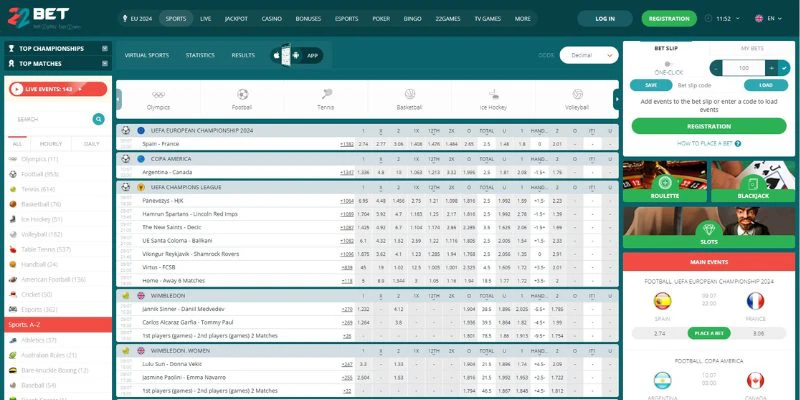The image size is (800, 400).
Task: Open the Roulette casino tile
Action: click(x=665, y=182)
